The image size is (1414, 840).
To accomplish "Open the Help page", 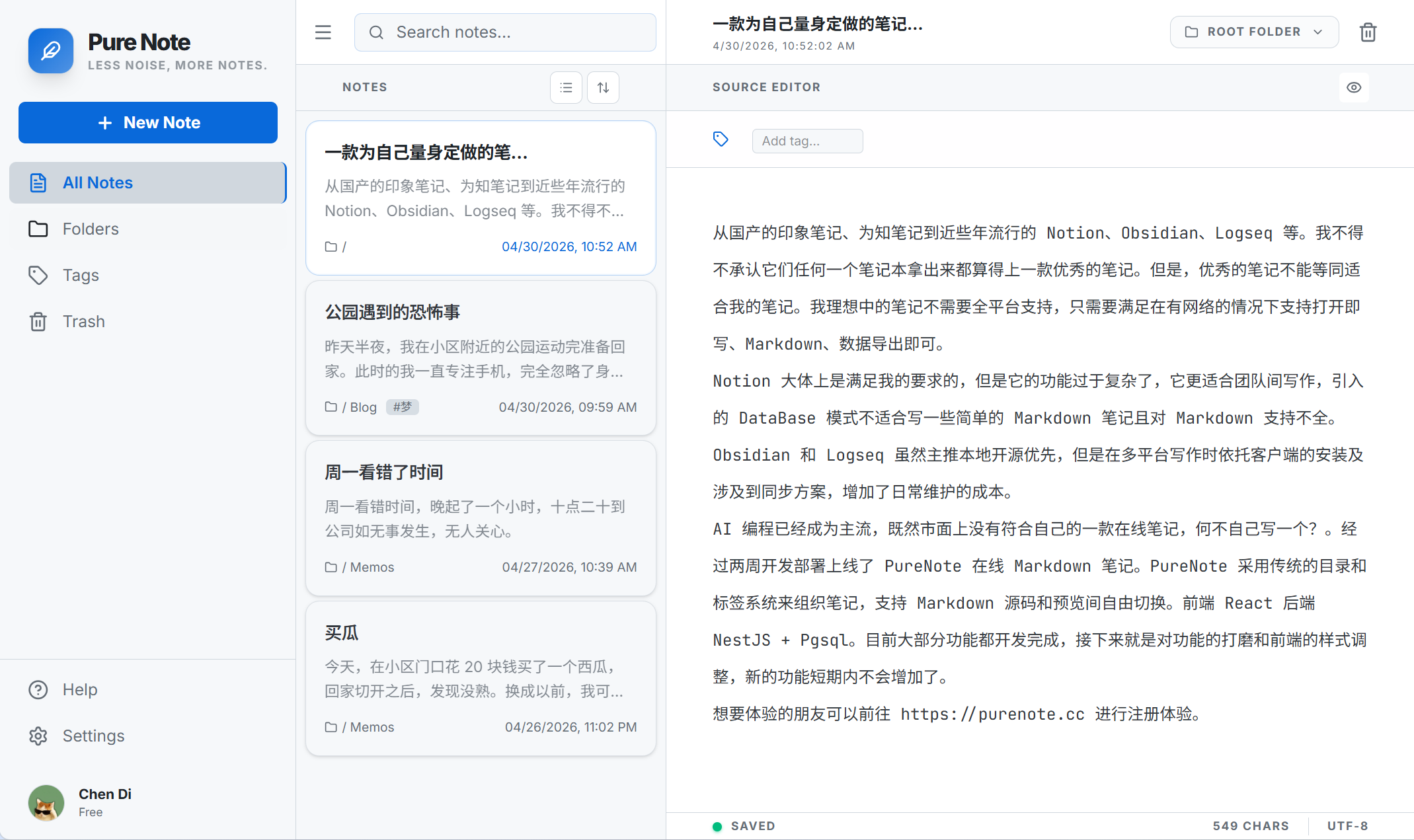I will (148, 689).
